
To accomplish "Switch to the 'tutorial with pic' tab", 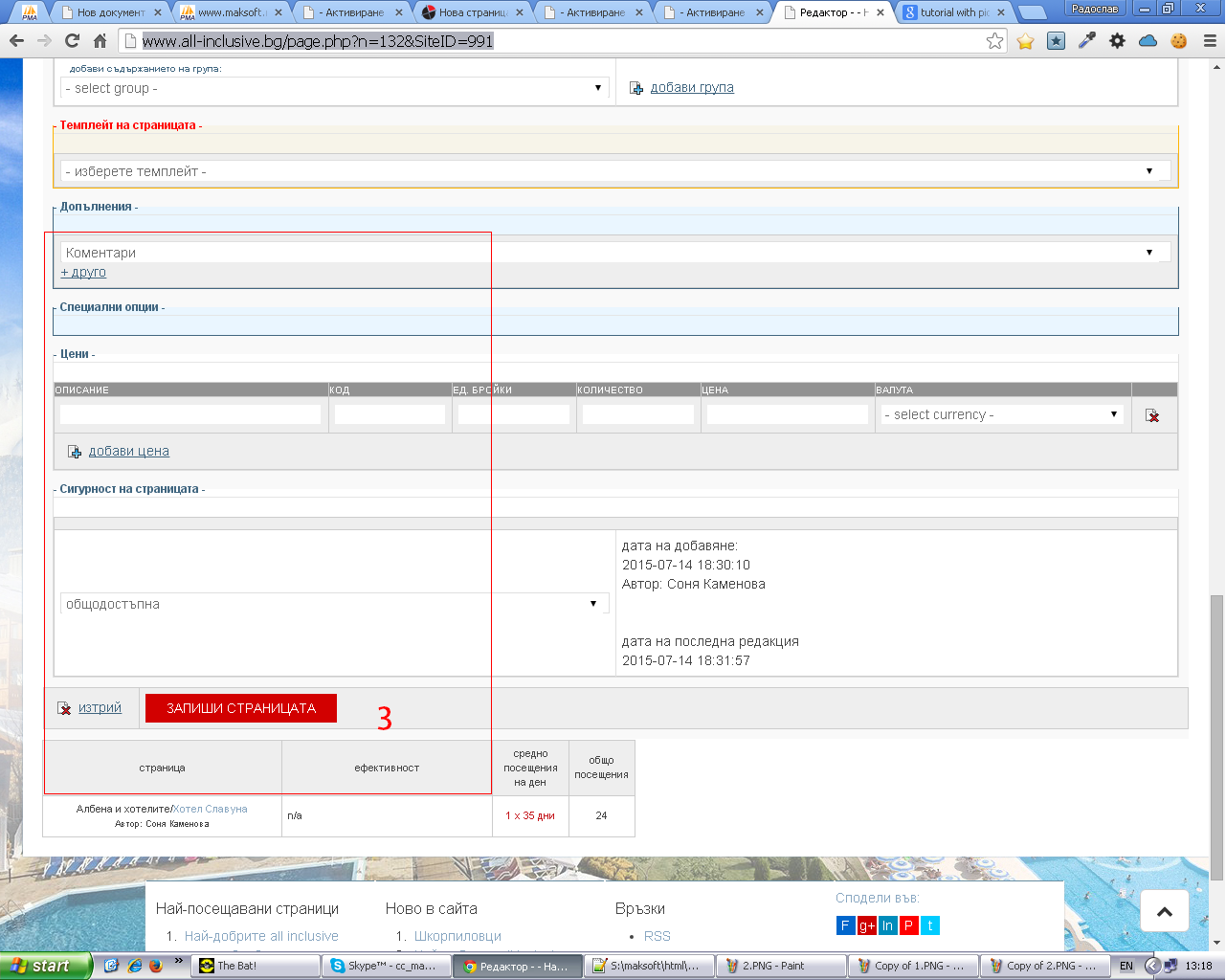I will point(954,12).
